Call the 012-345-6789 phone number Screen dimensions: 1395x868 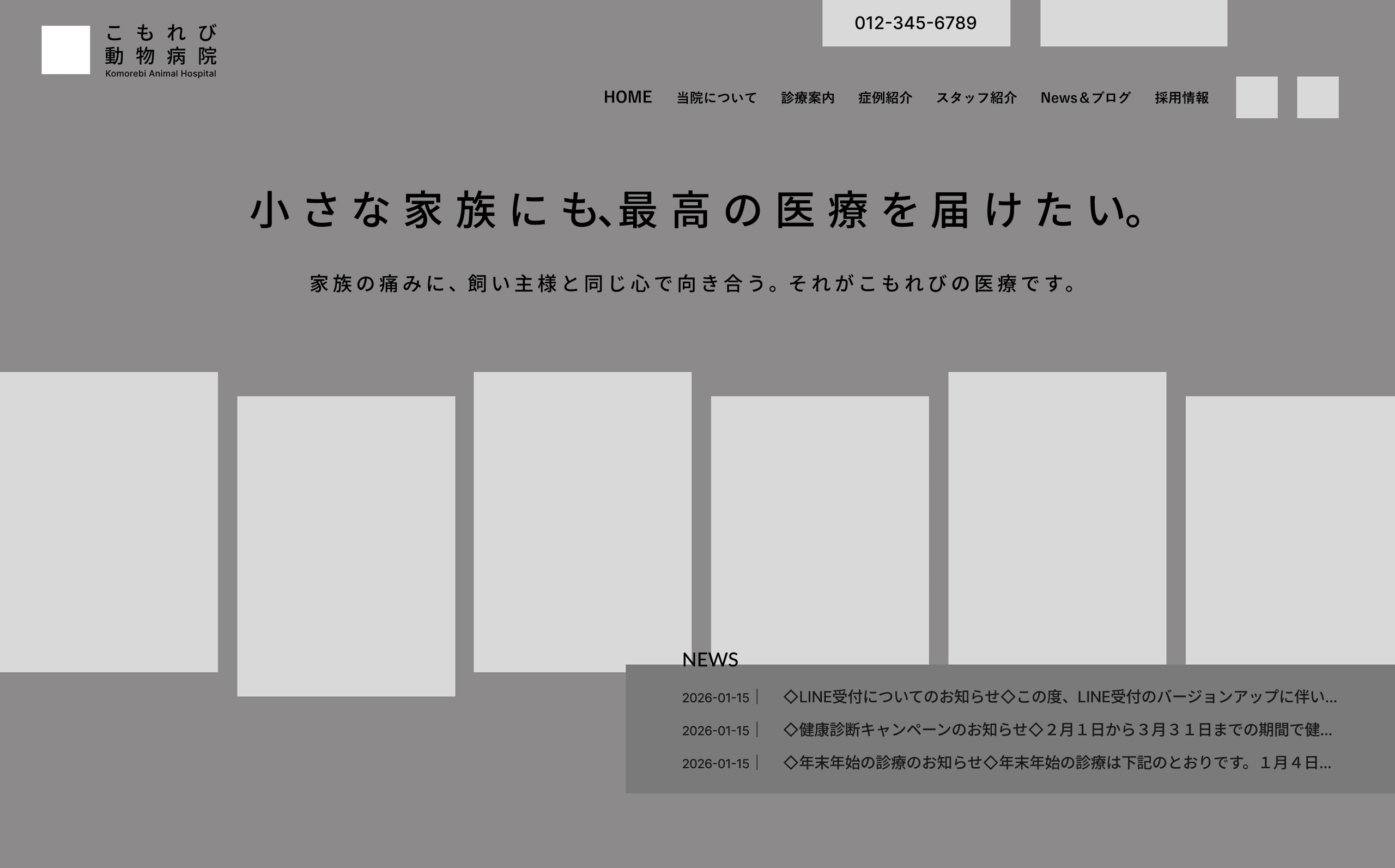pos(915,23)
